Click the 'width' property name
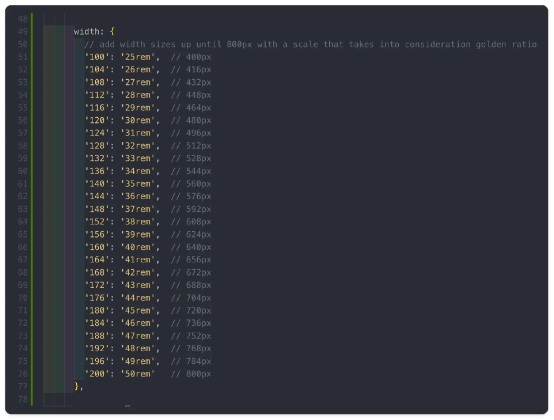This screenshot has height=420, width=554. coord(87,32)
